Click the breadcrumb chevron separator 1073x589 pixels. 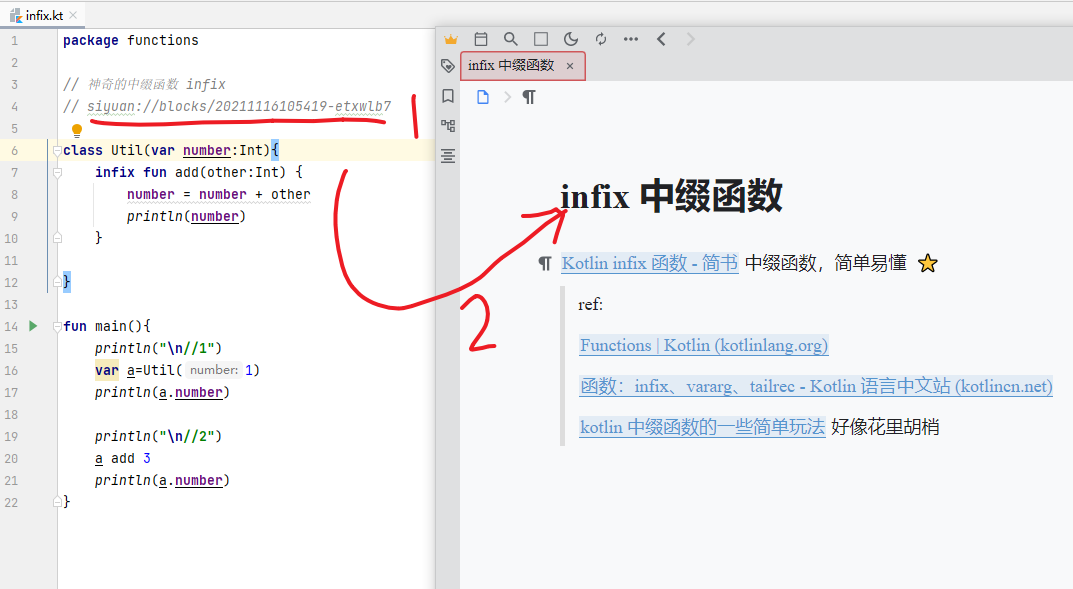coord(507,97)
